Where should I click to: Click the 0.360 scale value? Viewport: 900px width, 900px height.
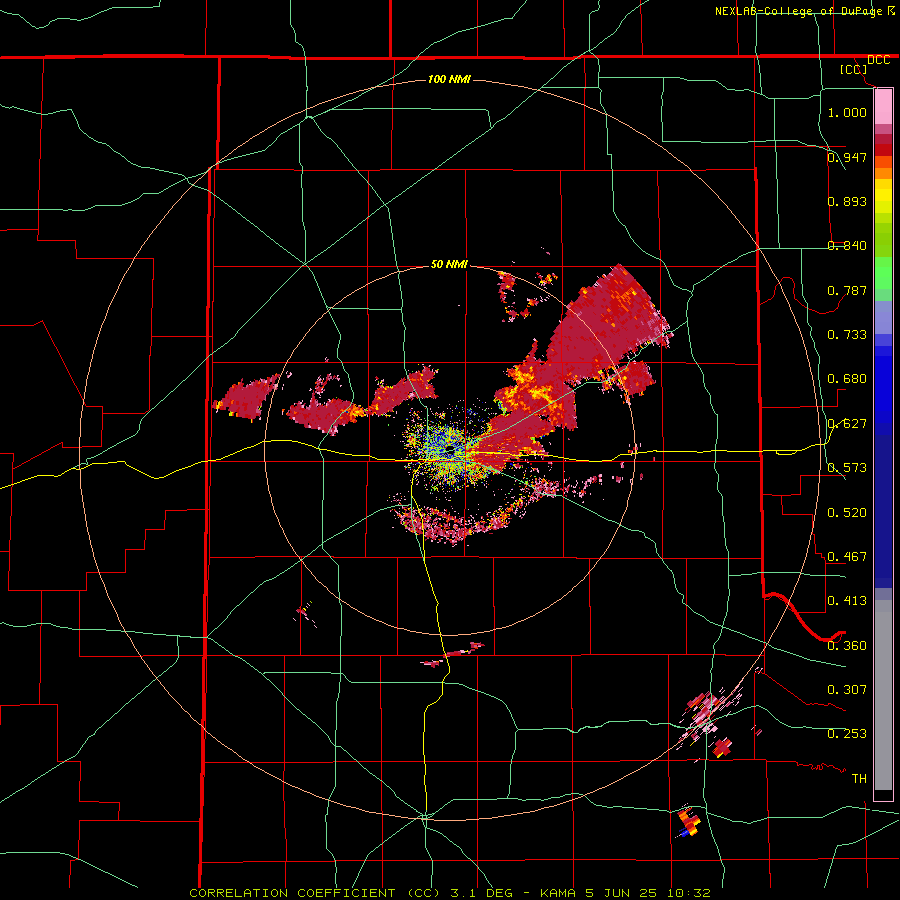click(x=847, y=646)
